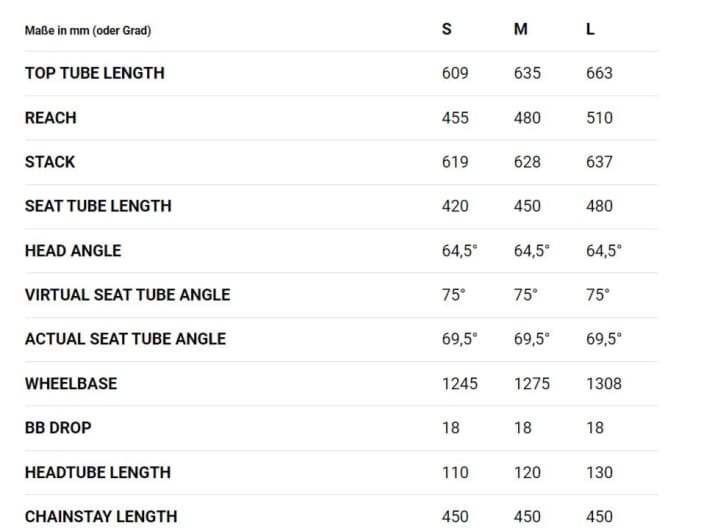Click the BB DROP row label
The image size is (712, 528).
[58, 428]
